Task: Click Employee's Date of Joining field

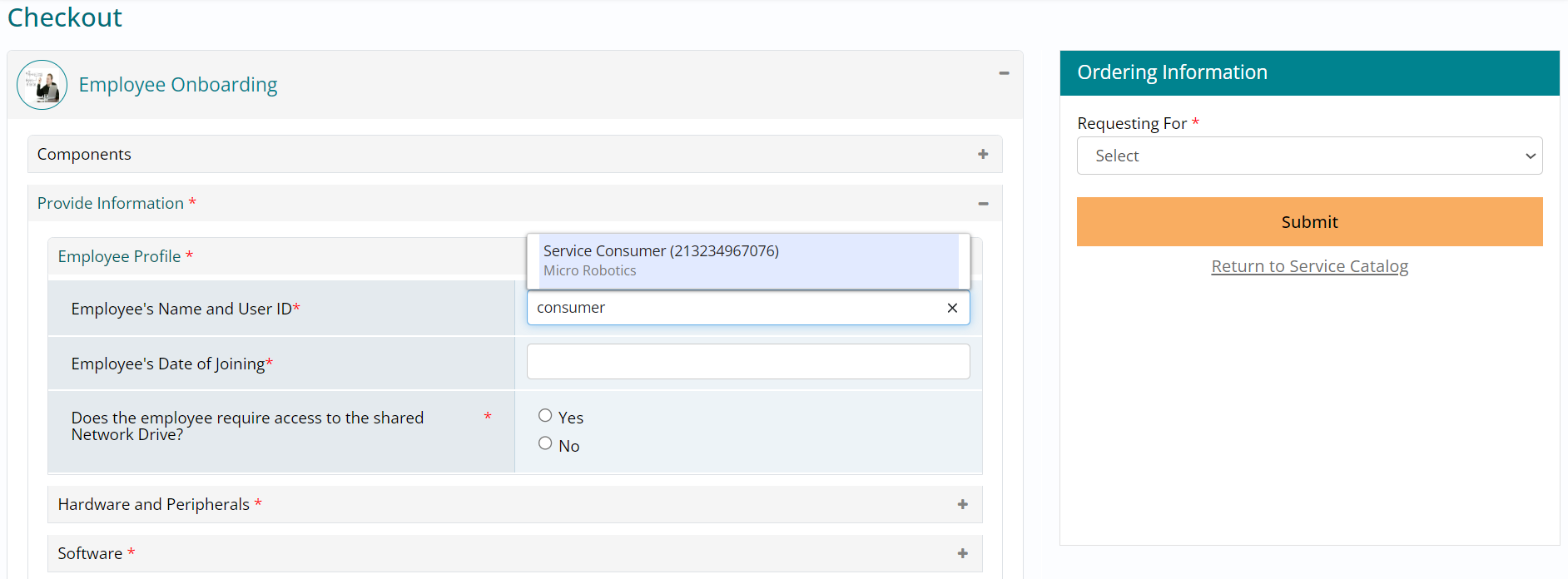Action: (747, 362)
